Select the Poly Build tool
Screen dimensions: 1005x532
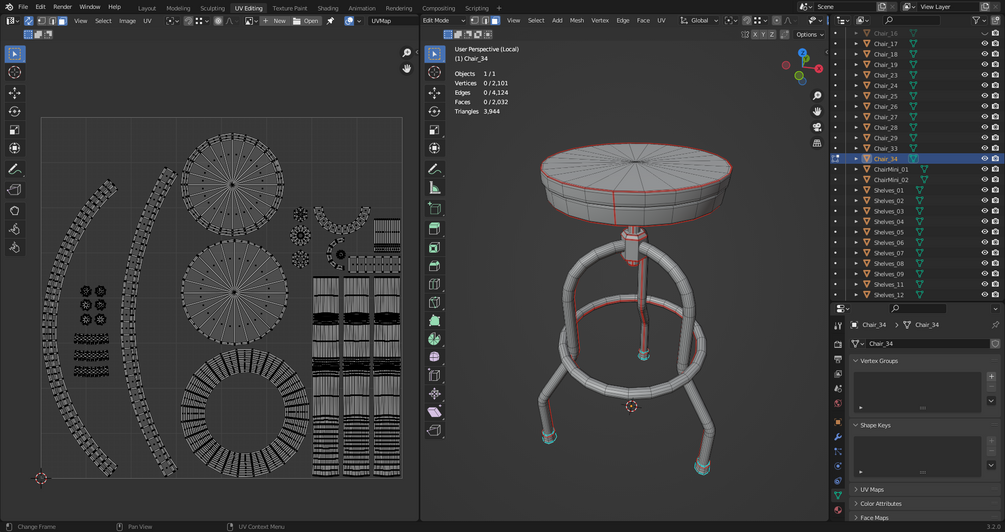[x=435, y=320]
